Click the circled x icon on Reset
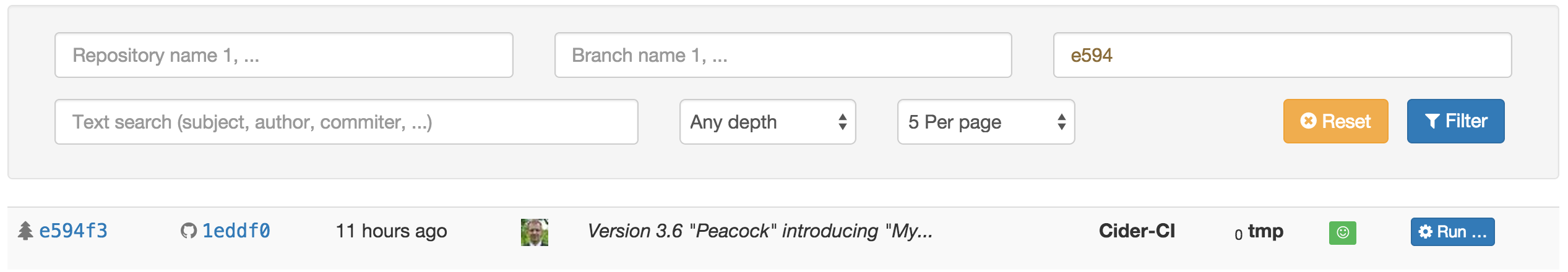 1308,121
